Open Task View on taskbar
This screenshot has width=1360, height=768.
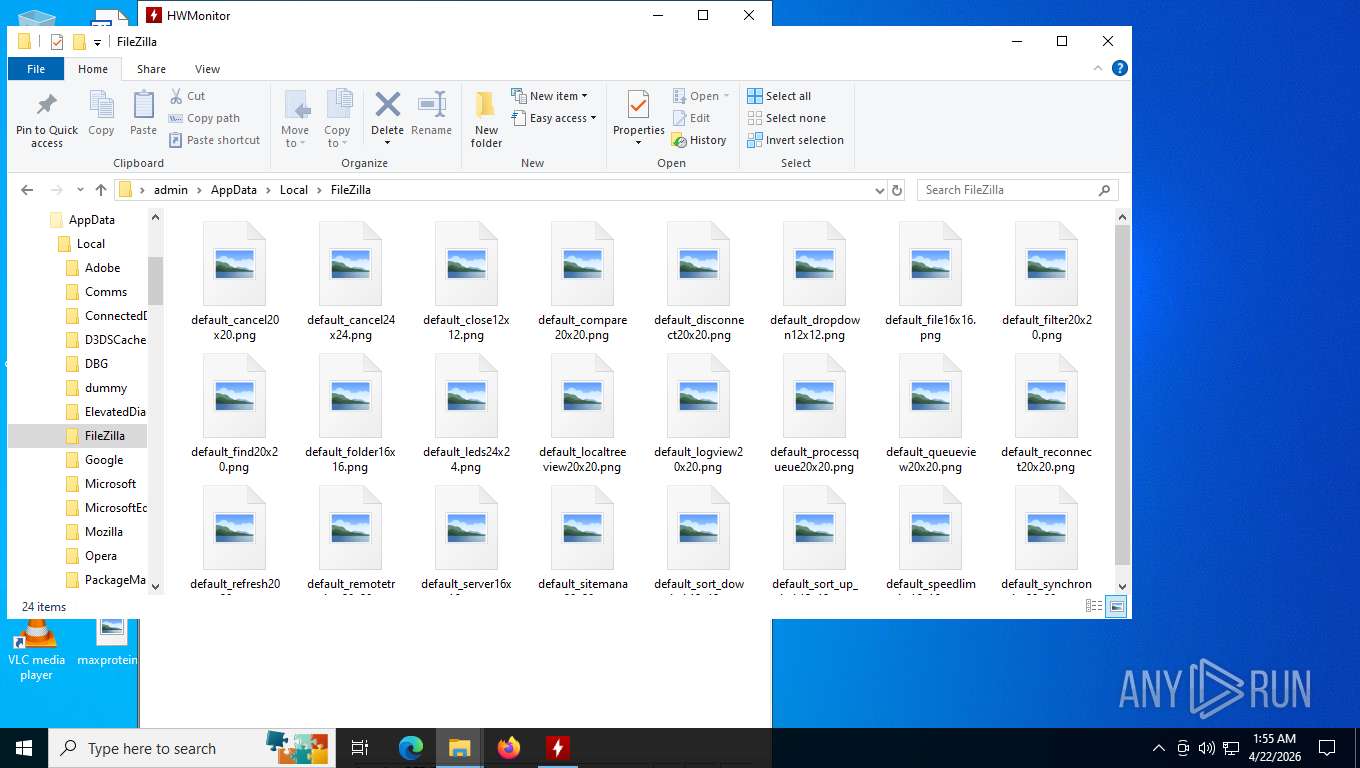click(360, 748)
